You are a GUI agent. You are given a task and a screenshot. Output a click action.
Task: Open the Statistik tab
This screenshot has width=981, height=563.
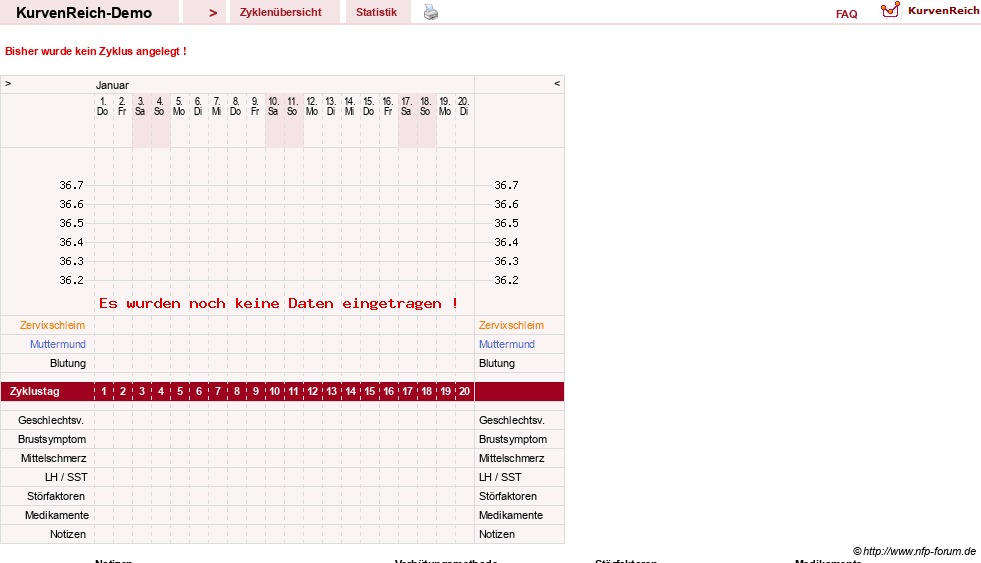point(376,13)
